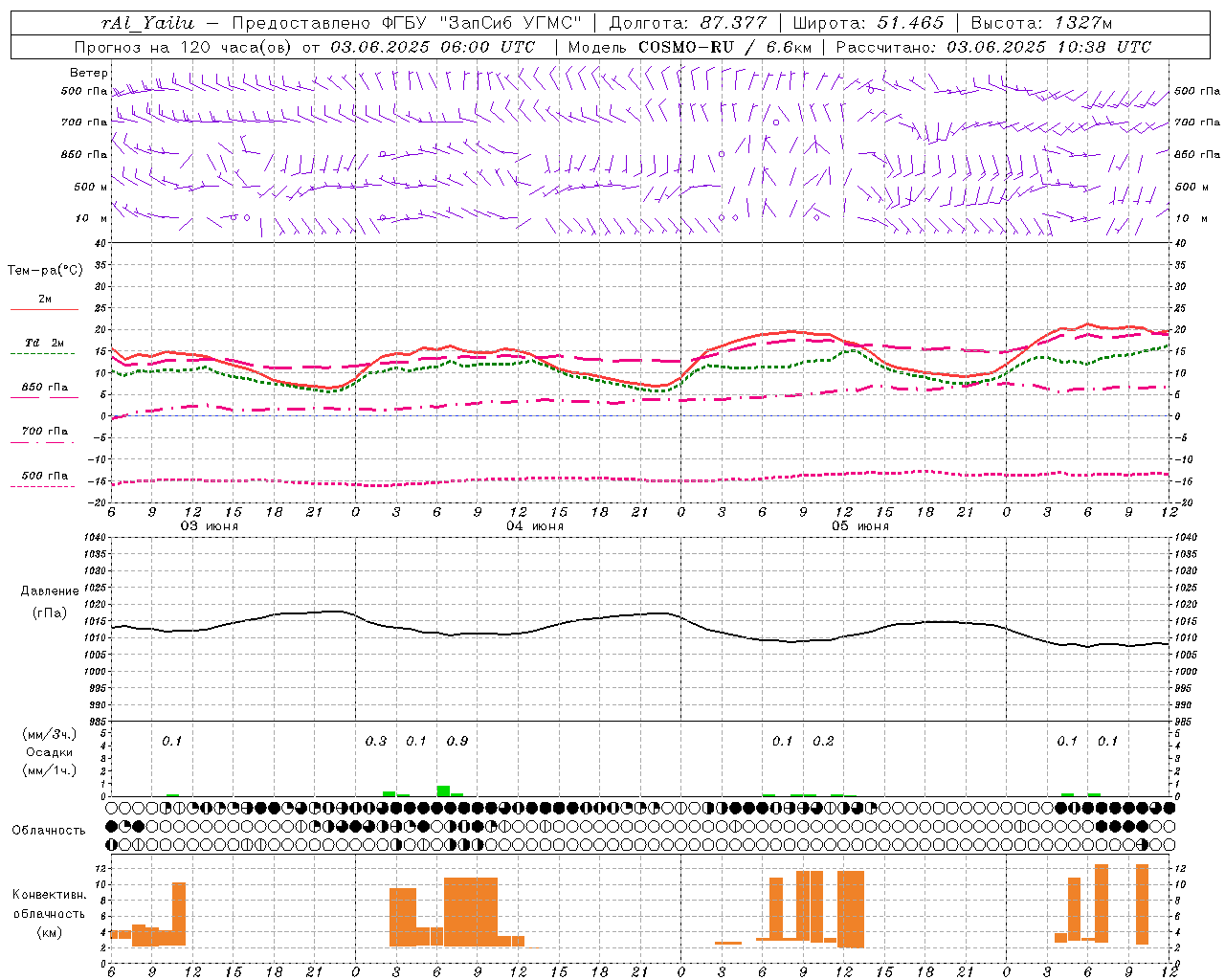Click the Широта: 51.465 value
This screenshot has width=1225, height=980.
tap(868, 23)
